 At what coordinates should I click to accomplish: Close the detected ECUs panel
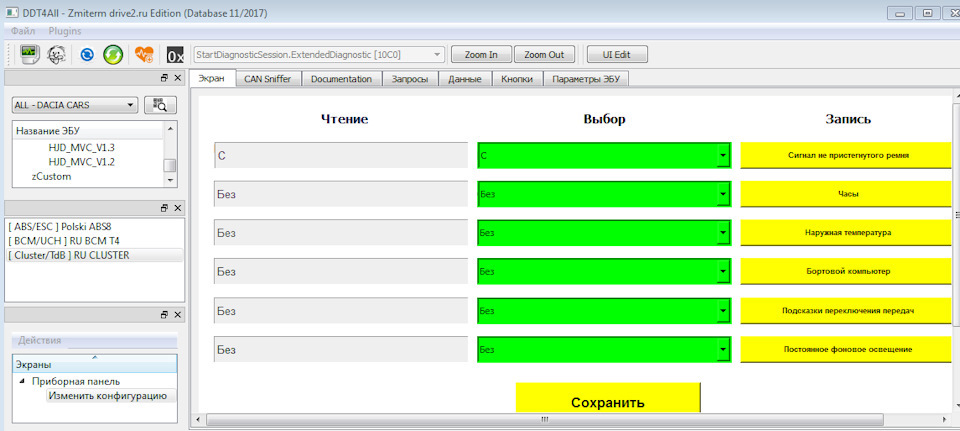coord(178,208)
